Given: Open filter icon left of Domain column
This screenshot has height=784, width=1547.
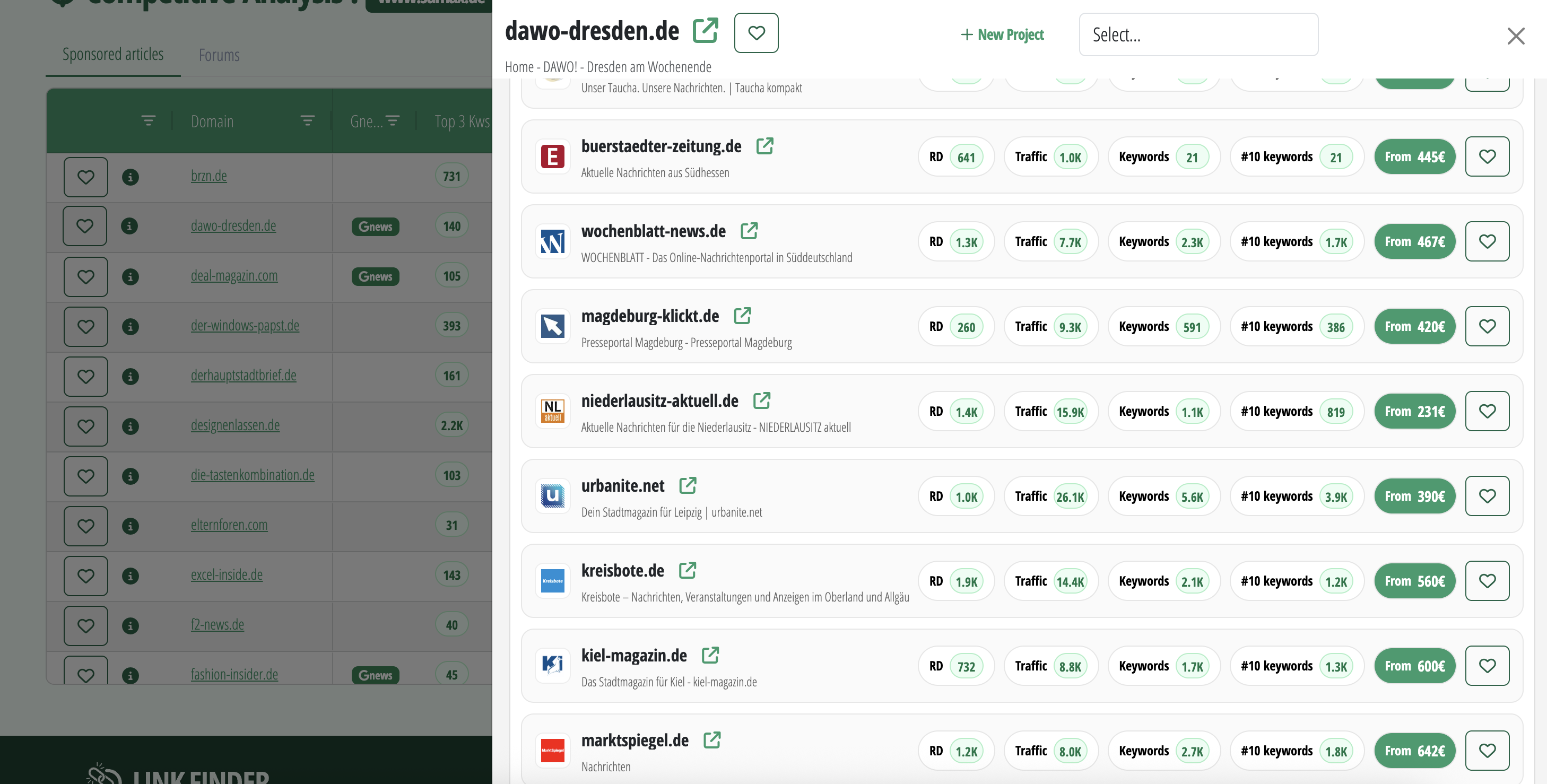Looking at the screenshot, I should 149,120.
